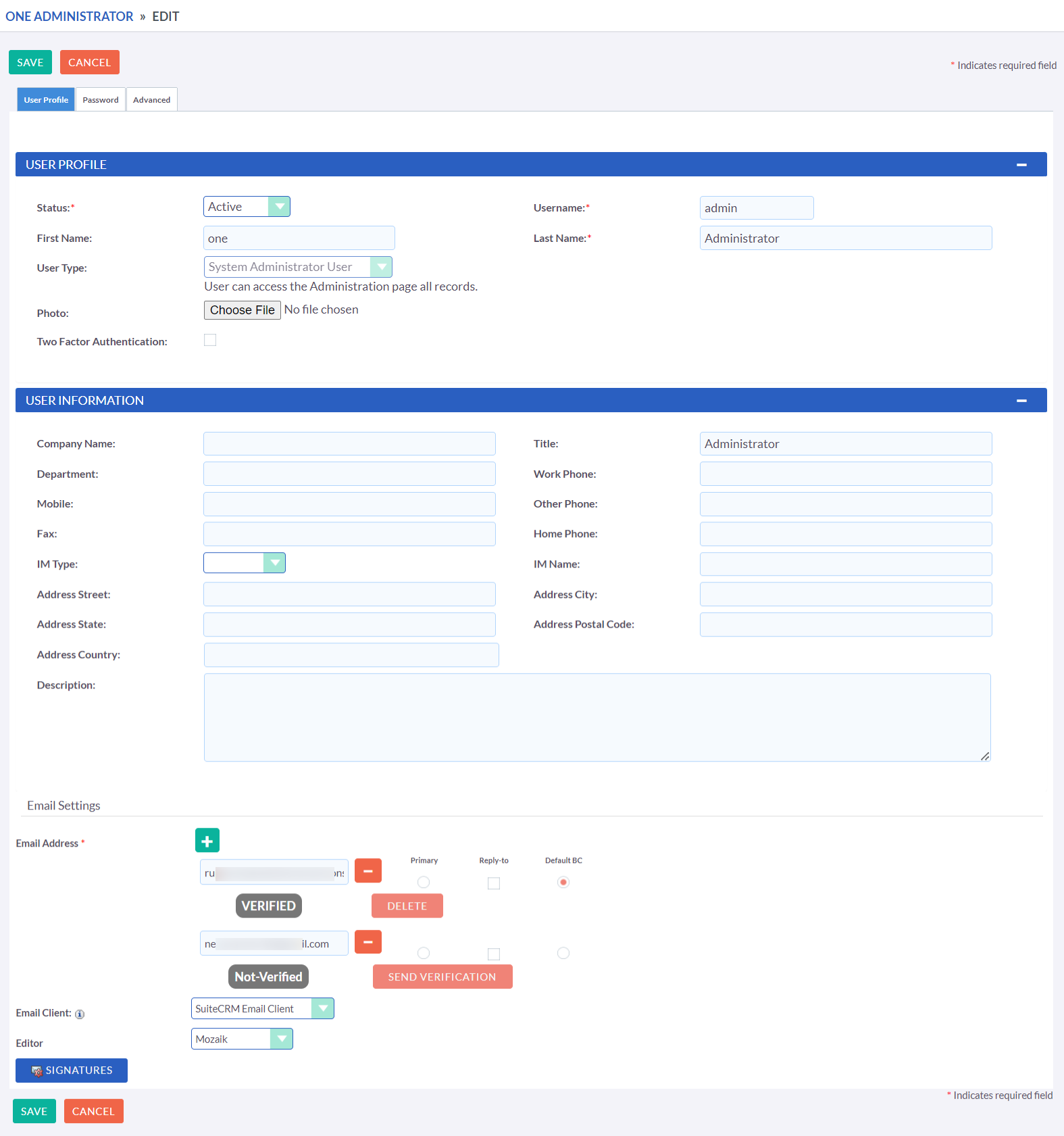Click the green plus add email icon
Screen dimensions: 1064x1136
(207, 841)
